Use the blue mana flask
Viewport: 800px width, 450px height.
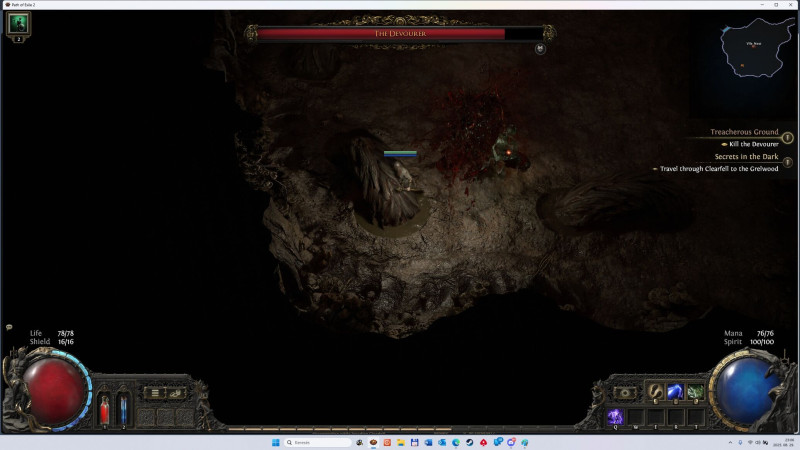pos(123,409)
